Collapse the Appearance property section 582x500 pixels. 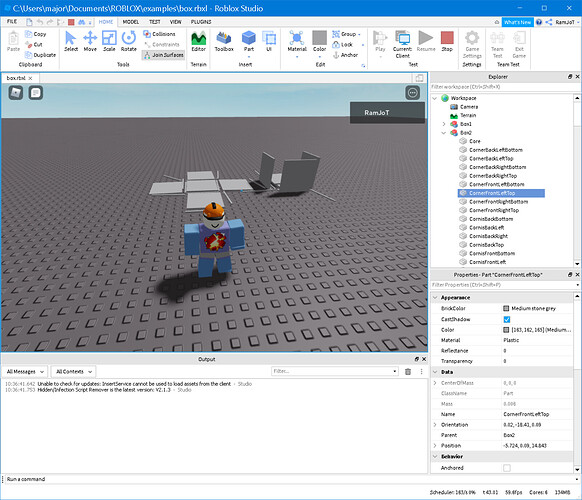pyautogui.click(x=435, y=298)
